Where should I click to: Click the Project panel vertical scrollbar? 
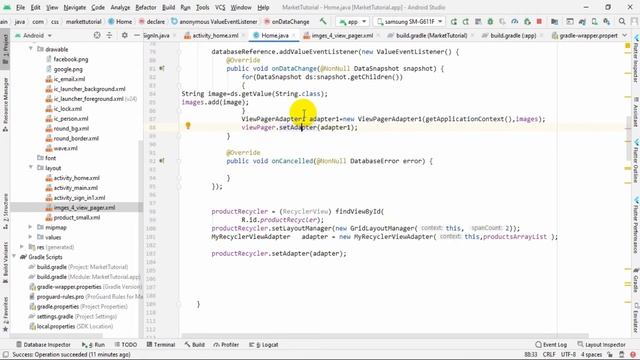click(141, 237)
